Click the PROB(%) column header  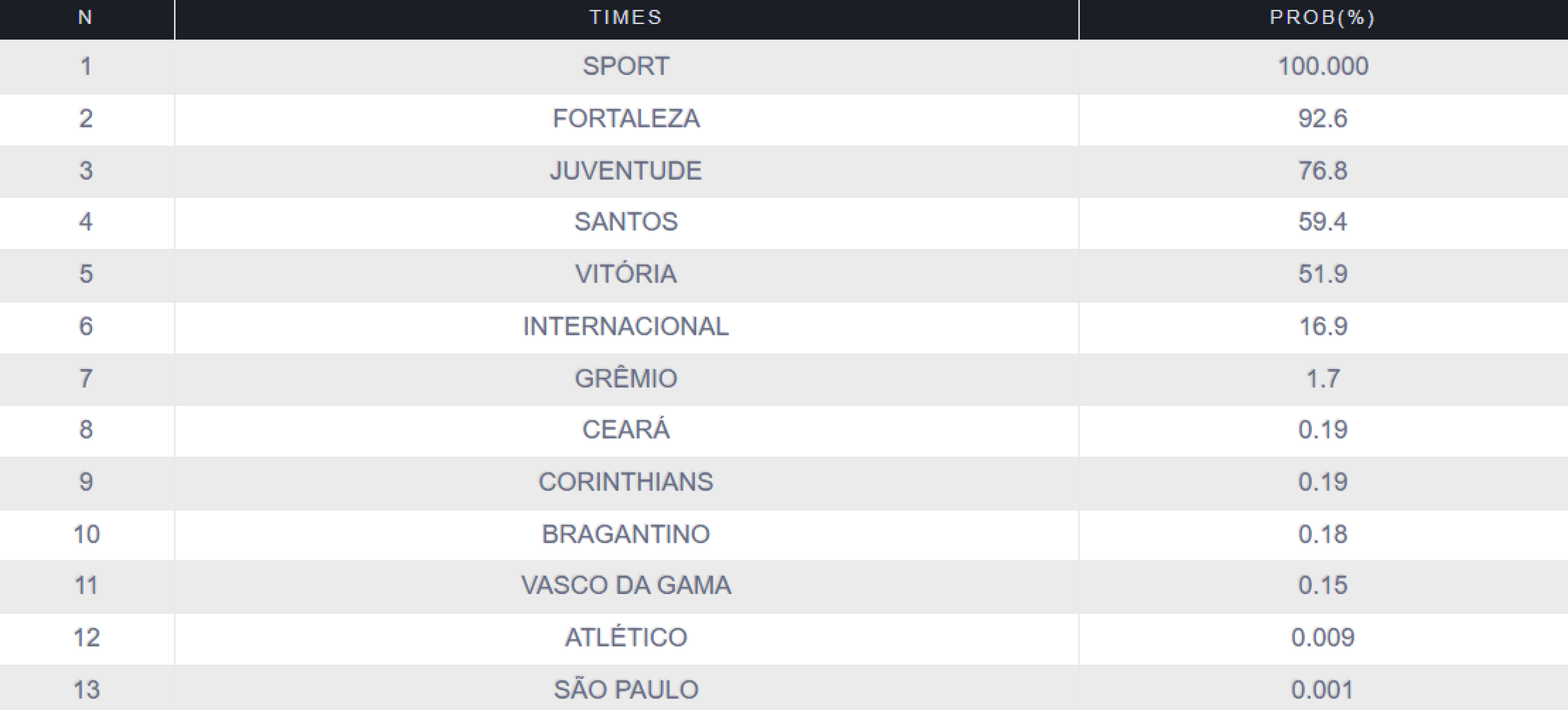click(1322, 18)
